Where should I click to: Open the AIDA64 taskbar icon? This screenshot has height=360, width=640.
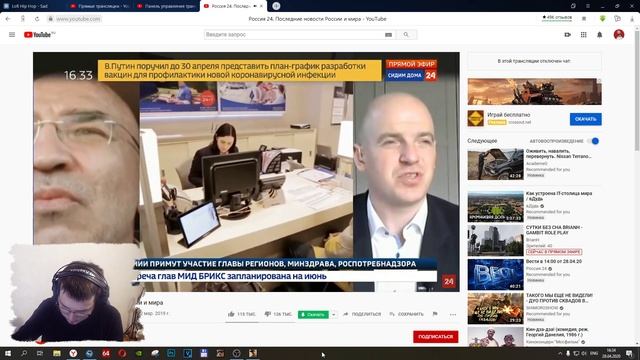[x=106, y=353]
